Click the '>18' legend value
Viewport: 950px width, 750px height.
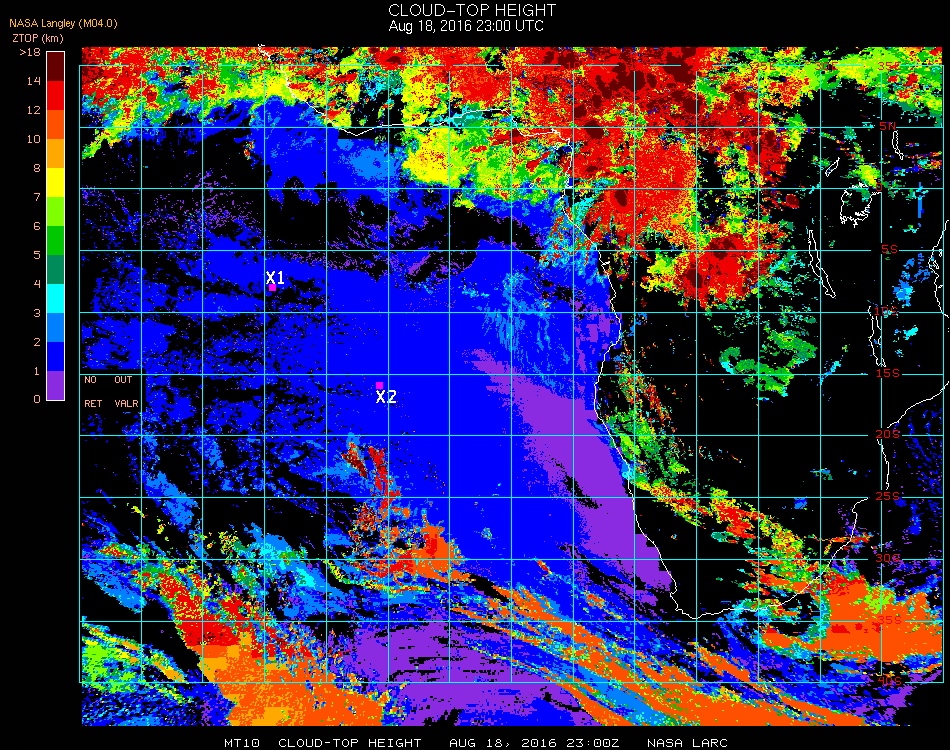[x=30, y=53]
